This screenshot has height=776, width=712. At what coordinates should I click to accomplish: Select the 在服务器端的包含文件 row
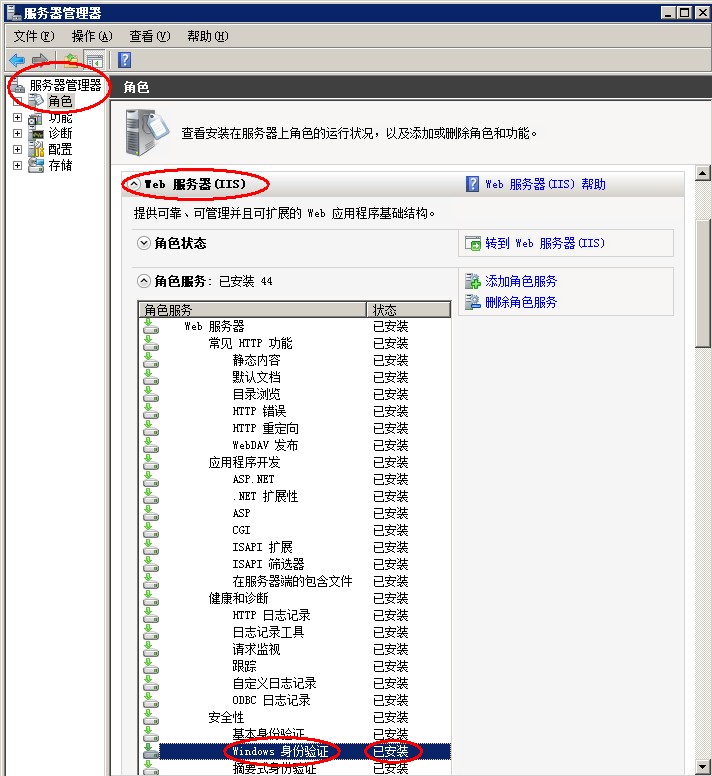click(x=295, y=581)
